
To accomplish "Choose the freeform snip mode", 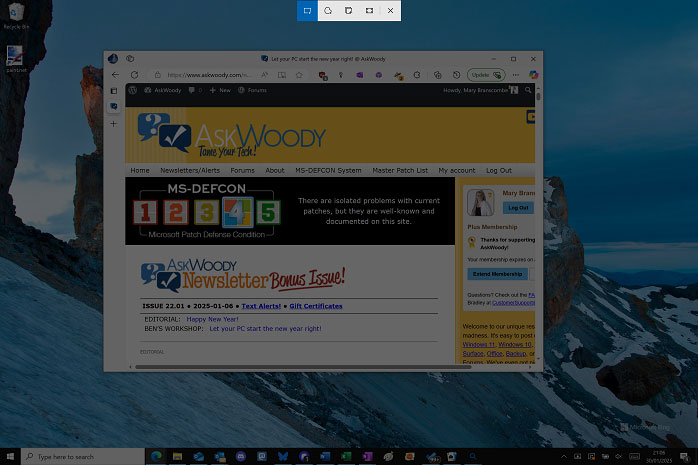I will [328, 11].
